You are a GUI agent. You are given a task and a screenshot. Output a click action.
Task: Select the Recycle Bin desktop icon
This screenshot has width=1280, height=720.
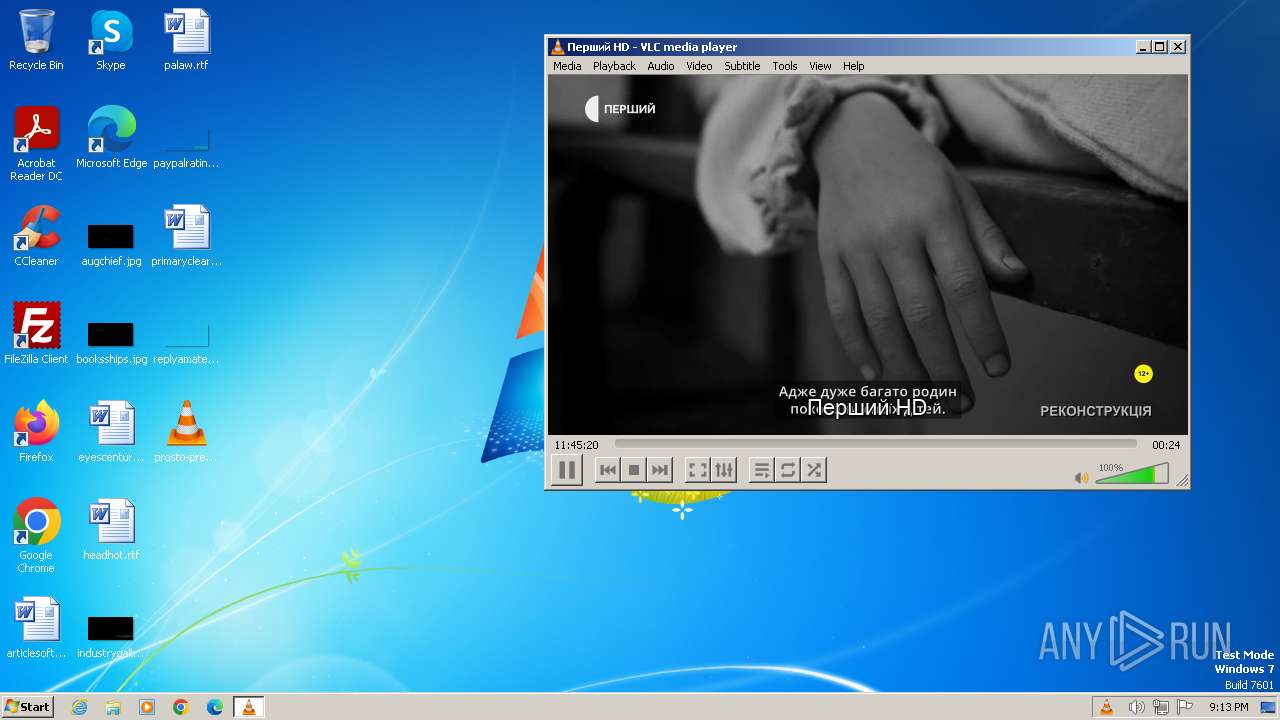tap(36, 40)
